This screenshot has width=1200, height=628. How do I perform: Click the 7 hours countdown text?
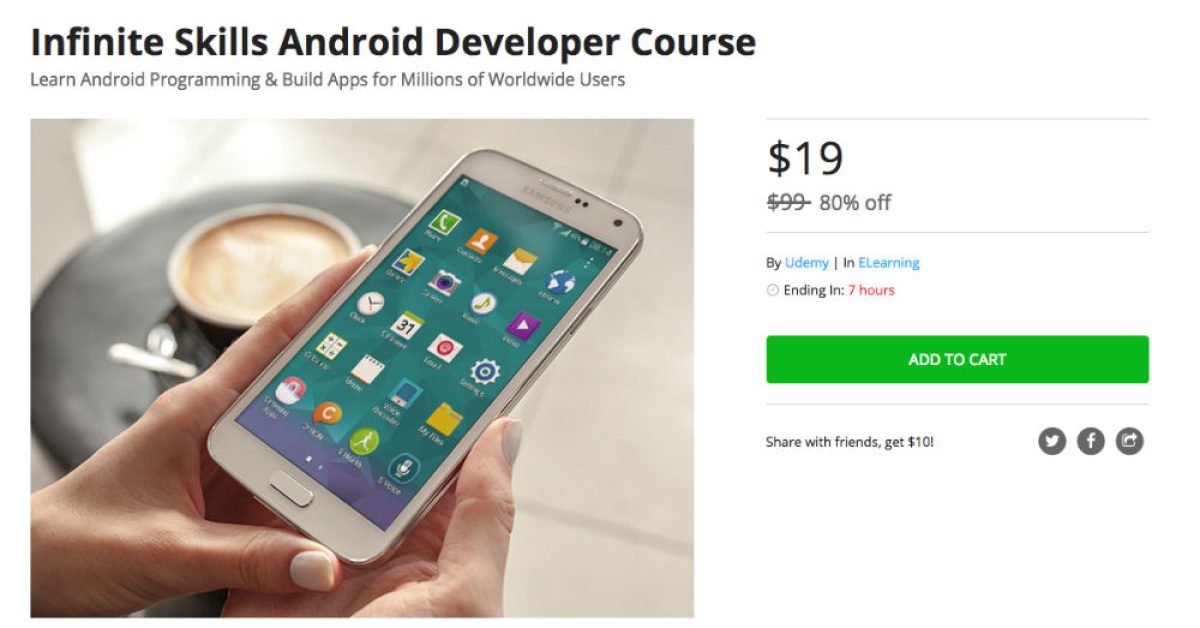tap(871, 291)
